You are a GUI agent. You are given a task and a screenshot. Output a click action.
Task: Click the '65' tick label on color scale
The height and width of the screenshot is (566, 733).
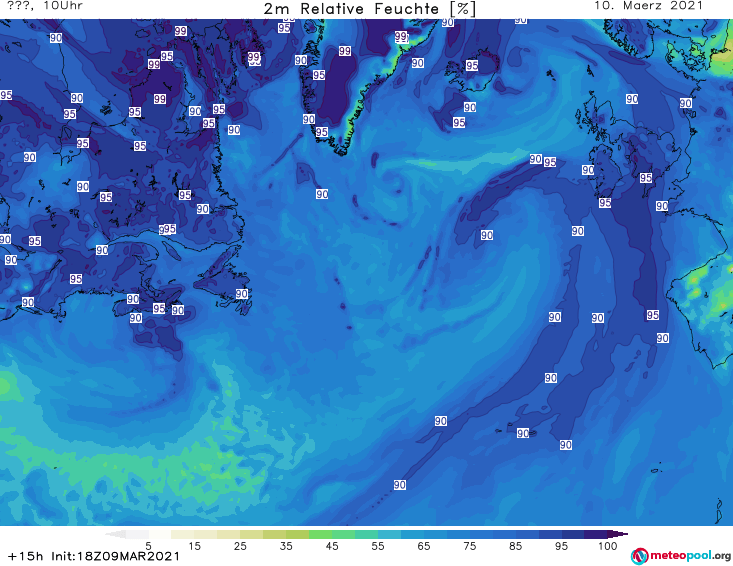coord(424,546)
